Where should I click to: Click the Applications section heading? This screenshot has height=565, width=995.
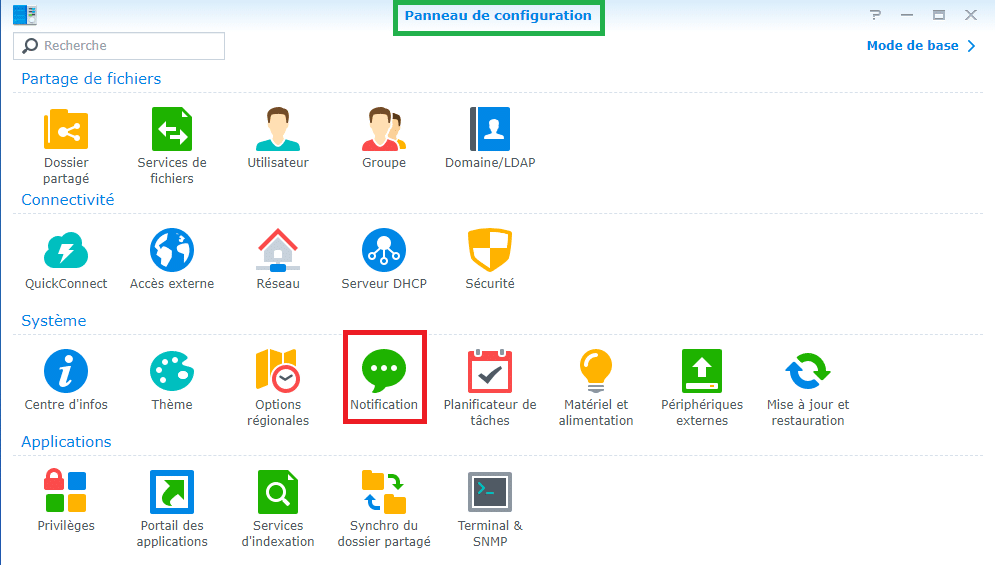point(67,441)
